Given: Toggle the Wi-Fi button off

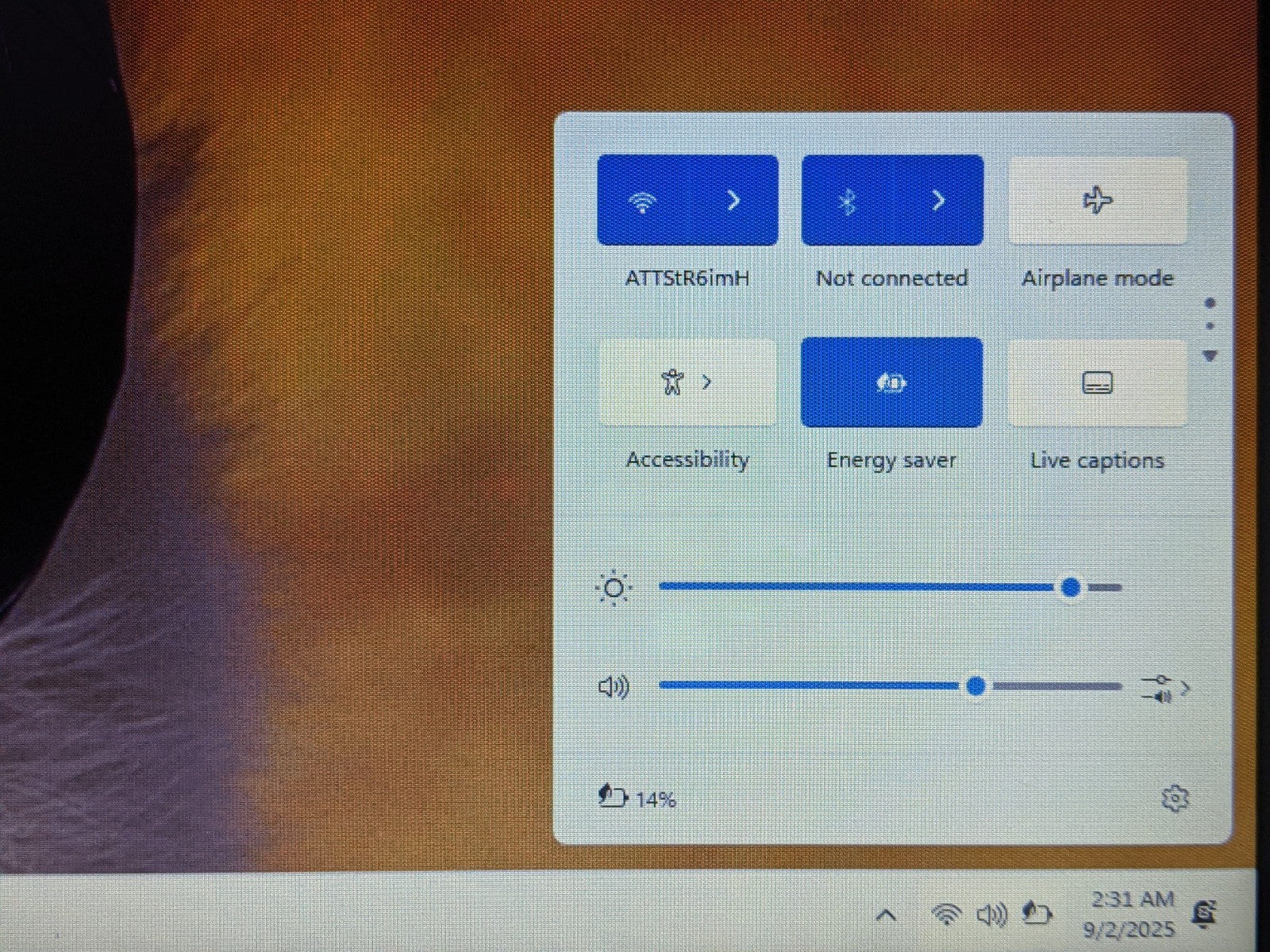Looking at the screenshot, I should point(642,201).
